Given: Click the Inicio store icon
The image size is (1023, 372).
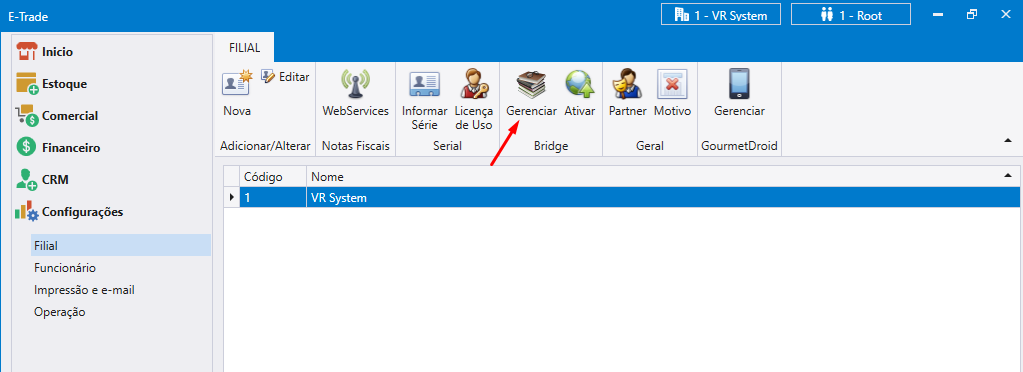Looking at the screenshot, I should click(x=27, y=52).
